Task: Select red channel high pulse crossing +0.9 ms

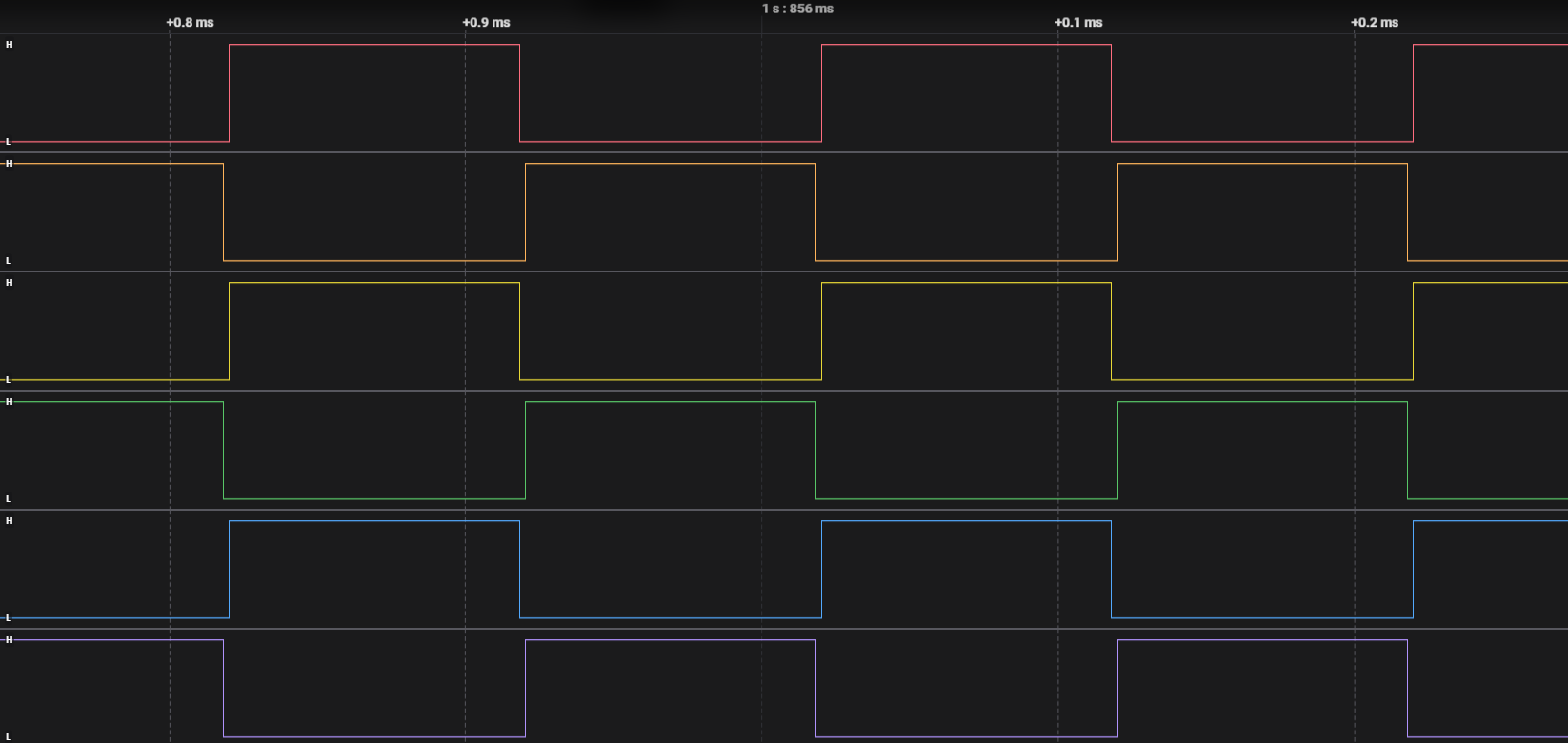Action: click(x=374, y=93)
